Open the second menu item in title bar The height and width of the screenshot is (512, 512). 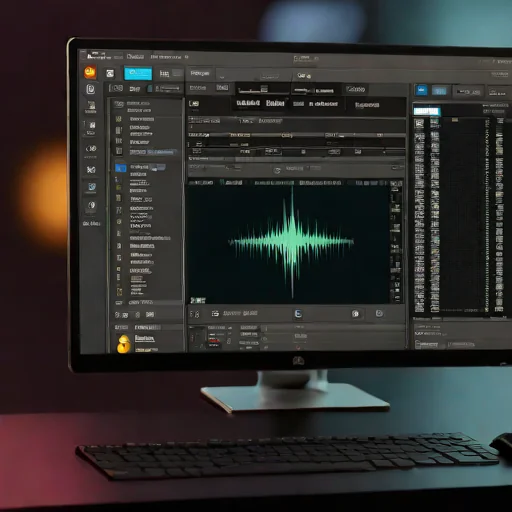tap(135, 57)
